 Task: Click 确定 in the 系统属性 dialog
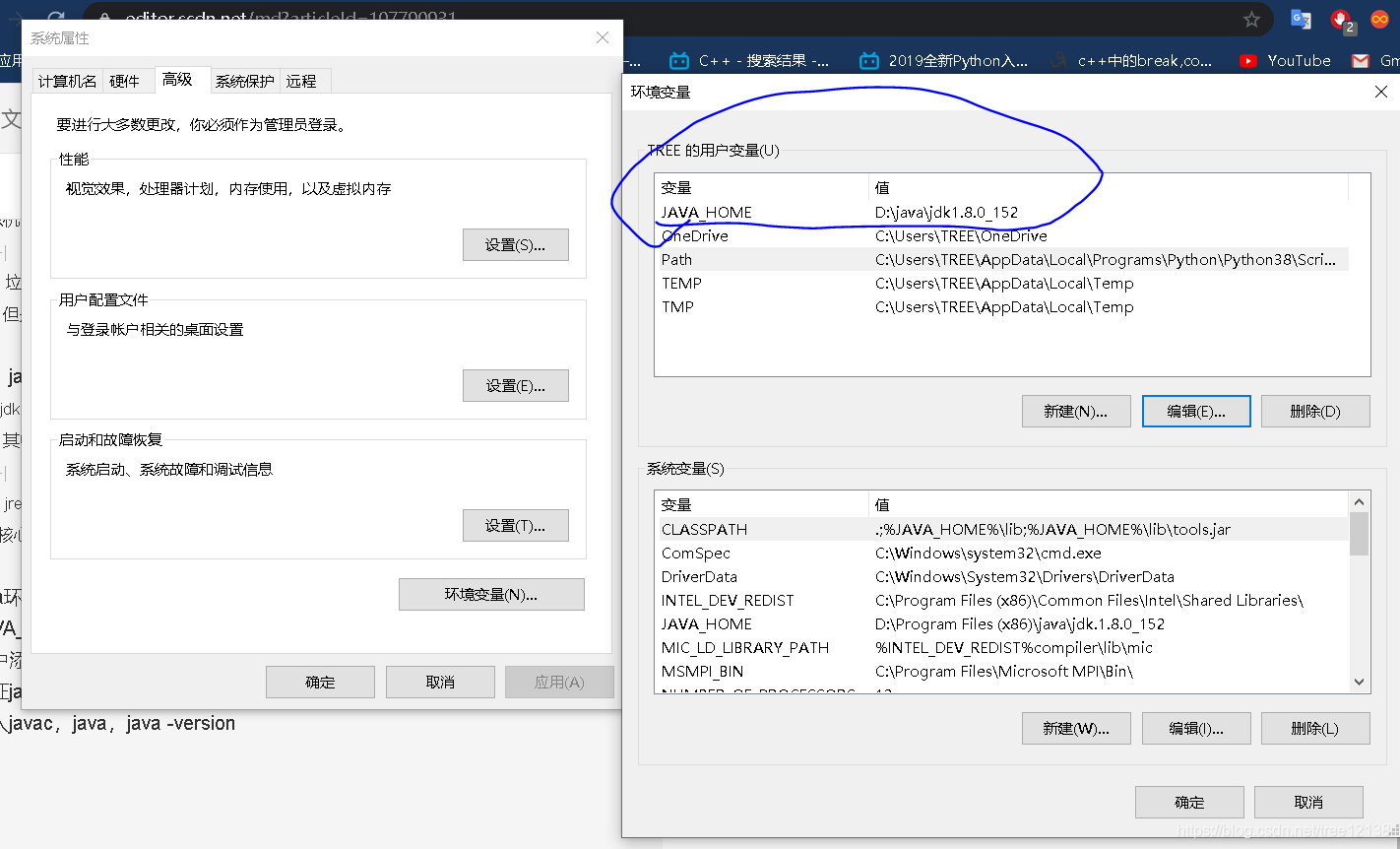pos(320,683)
